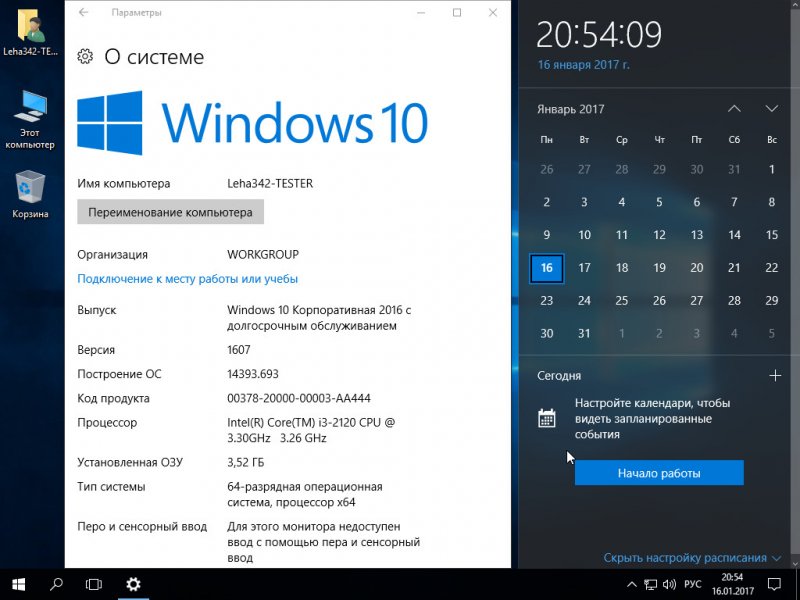Screen dimensions: 800x600
Task: Click the taskbar search magnifier icon
Action: 57,583
